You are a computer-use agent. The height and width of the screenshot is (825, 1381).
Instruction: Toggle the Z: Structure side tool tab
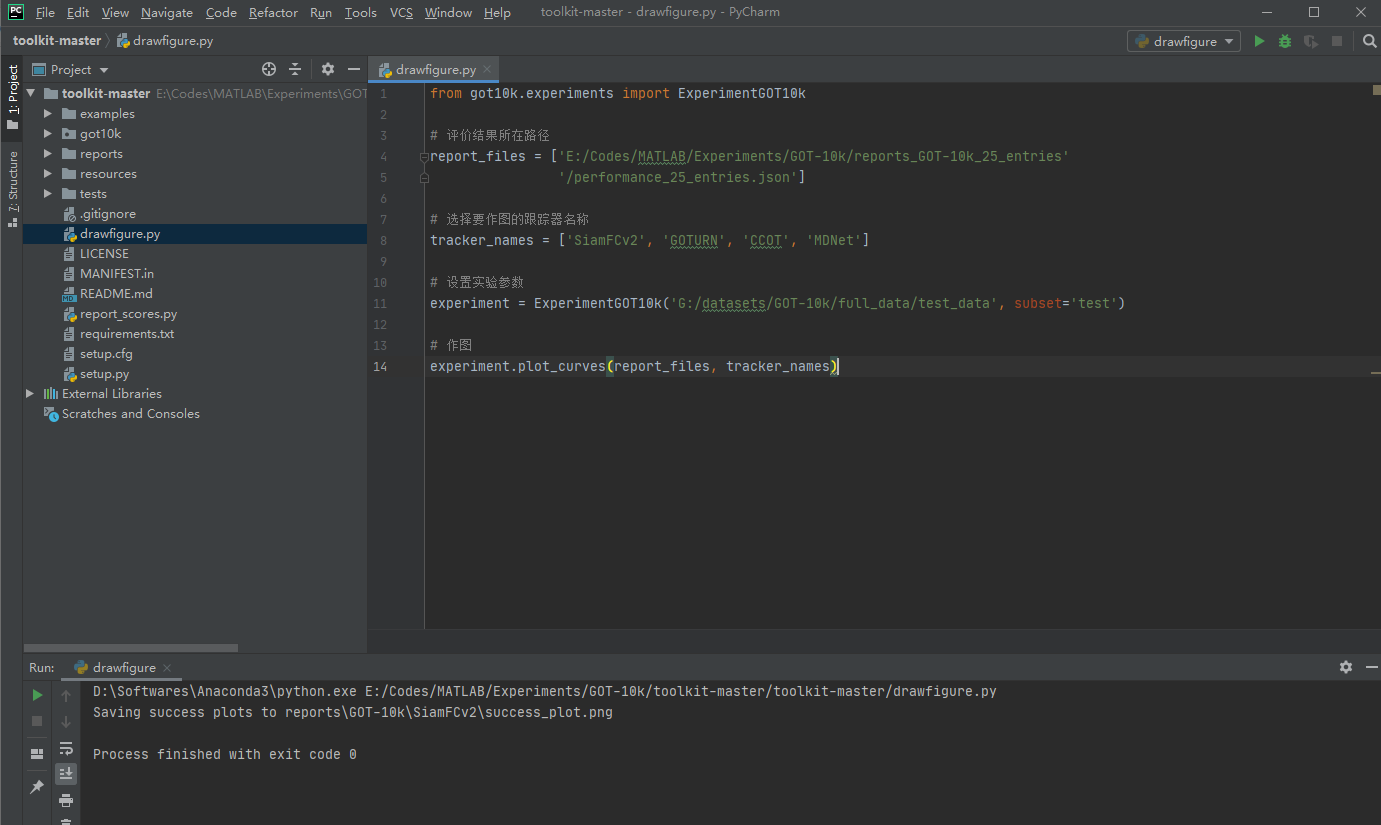click(12, 189)
